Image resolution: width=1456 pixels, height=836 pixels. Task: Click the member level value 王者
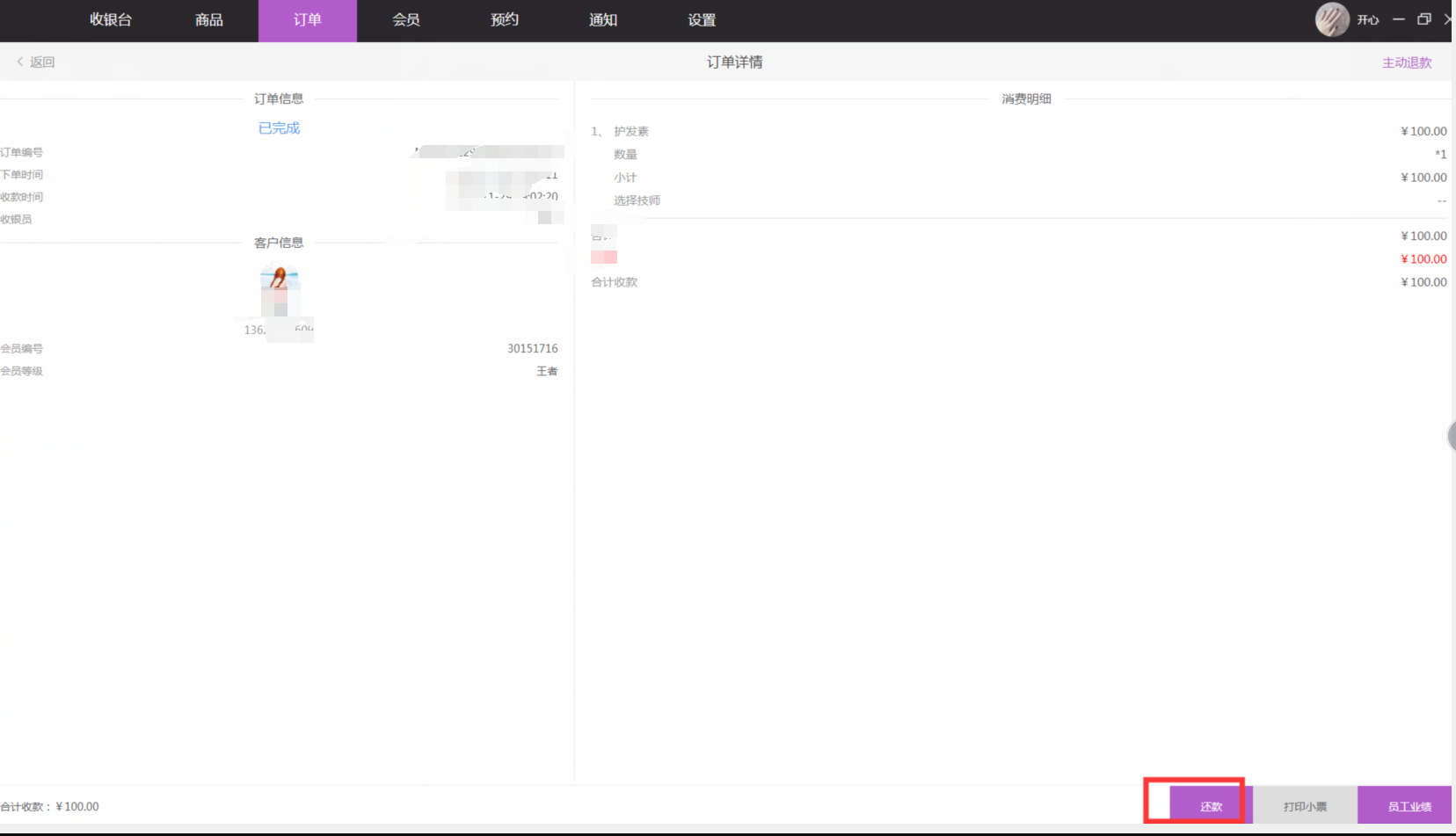pos(547,371)
